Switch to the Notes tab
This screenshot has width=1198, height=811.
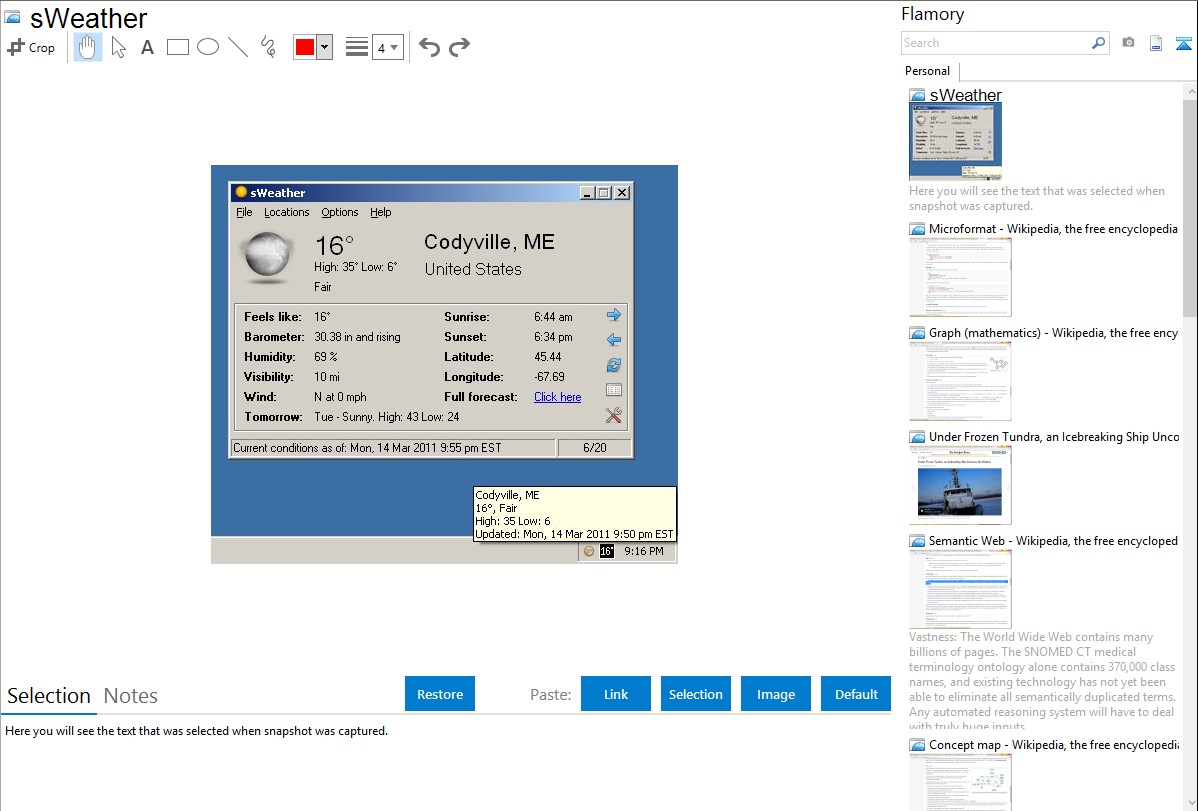tap(131, 696)
